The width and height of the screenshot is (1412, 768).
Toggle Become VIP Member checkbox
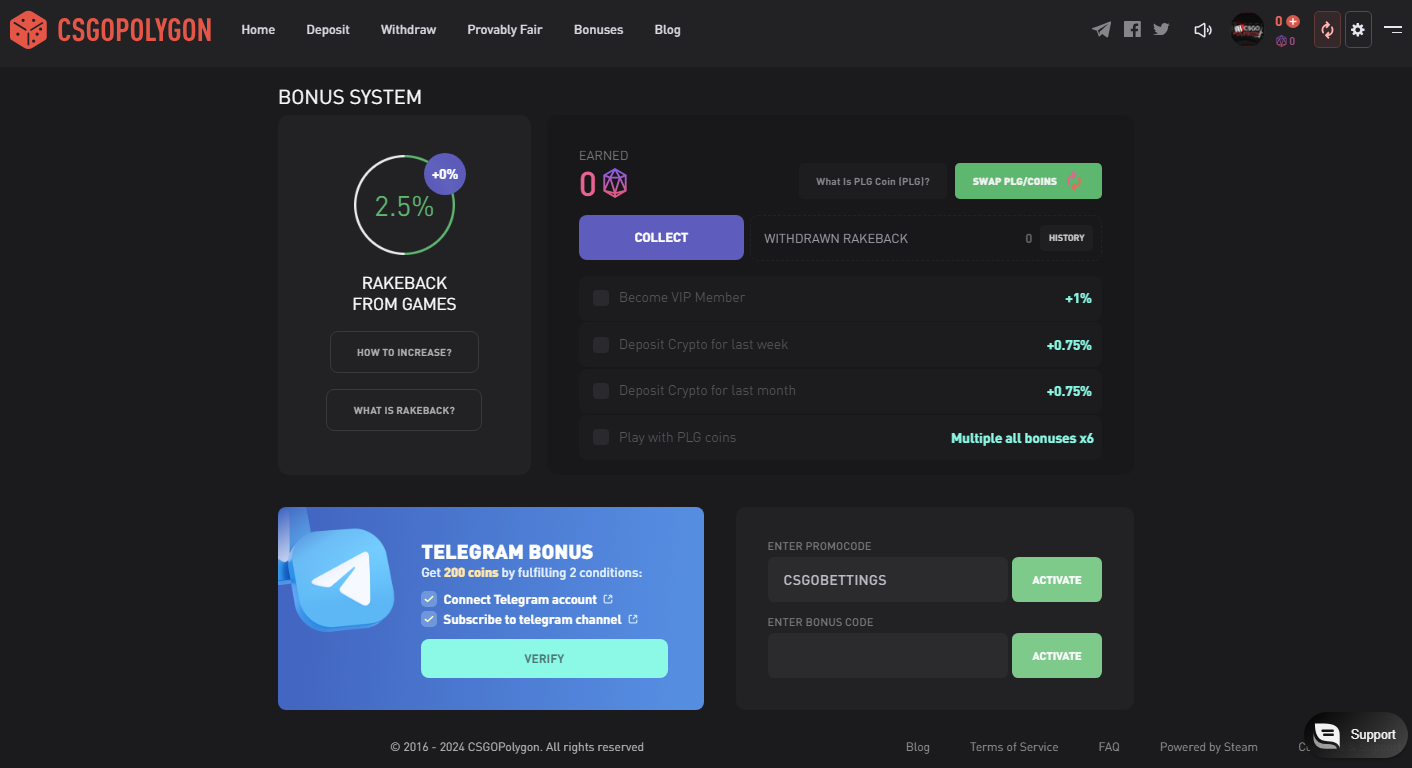(x=601, y=298)
